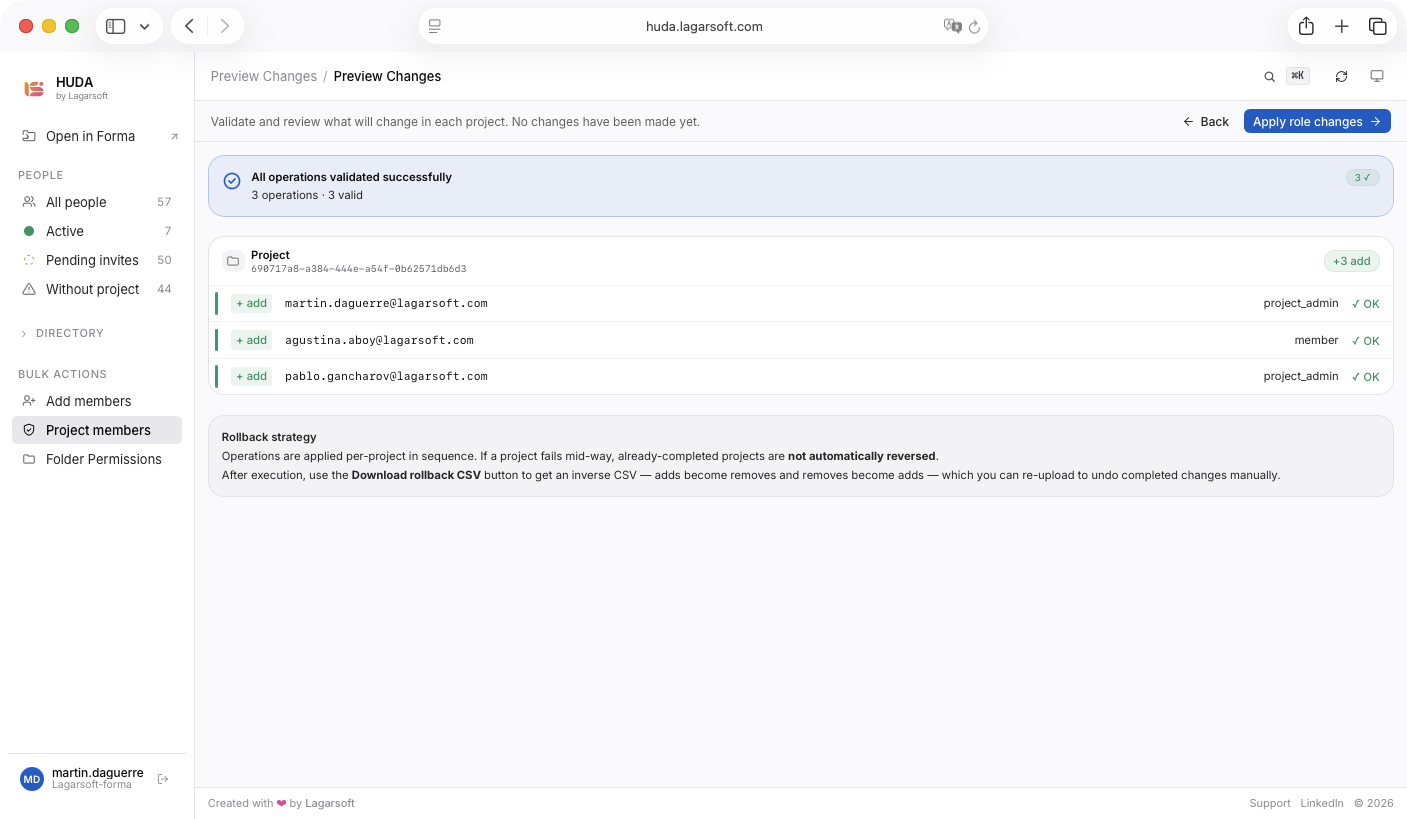This screenshot has width=1407, height=819.
Task: Go forward in Safari history
Action: coord(225,26)
